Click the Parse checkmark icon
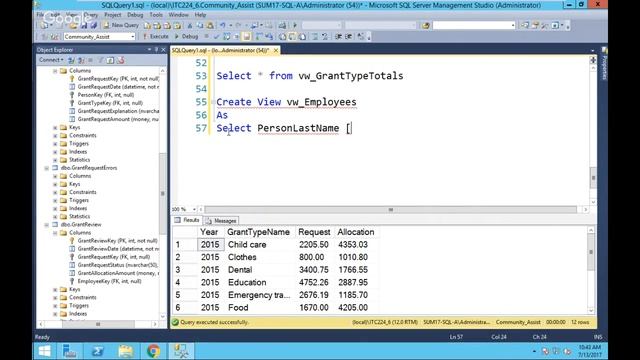Viewport: 640px width, 360px height. click(217, 36)
